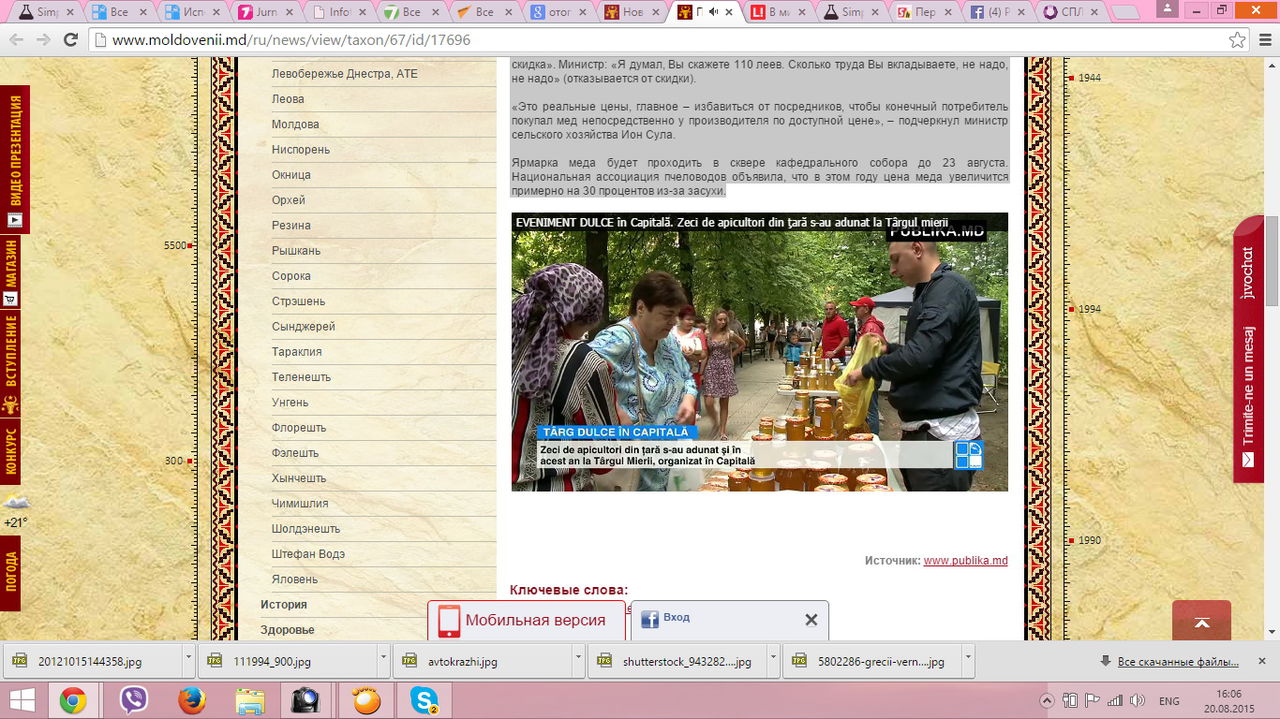
Task: Switch to Мобильная версия
Action: click(x=526, y=620)
